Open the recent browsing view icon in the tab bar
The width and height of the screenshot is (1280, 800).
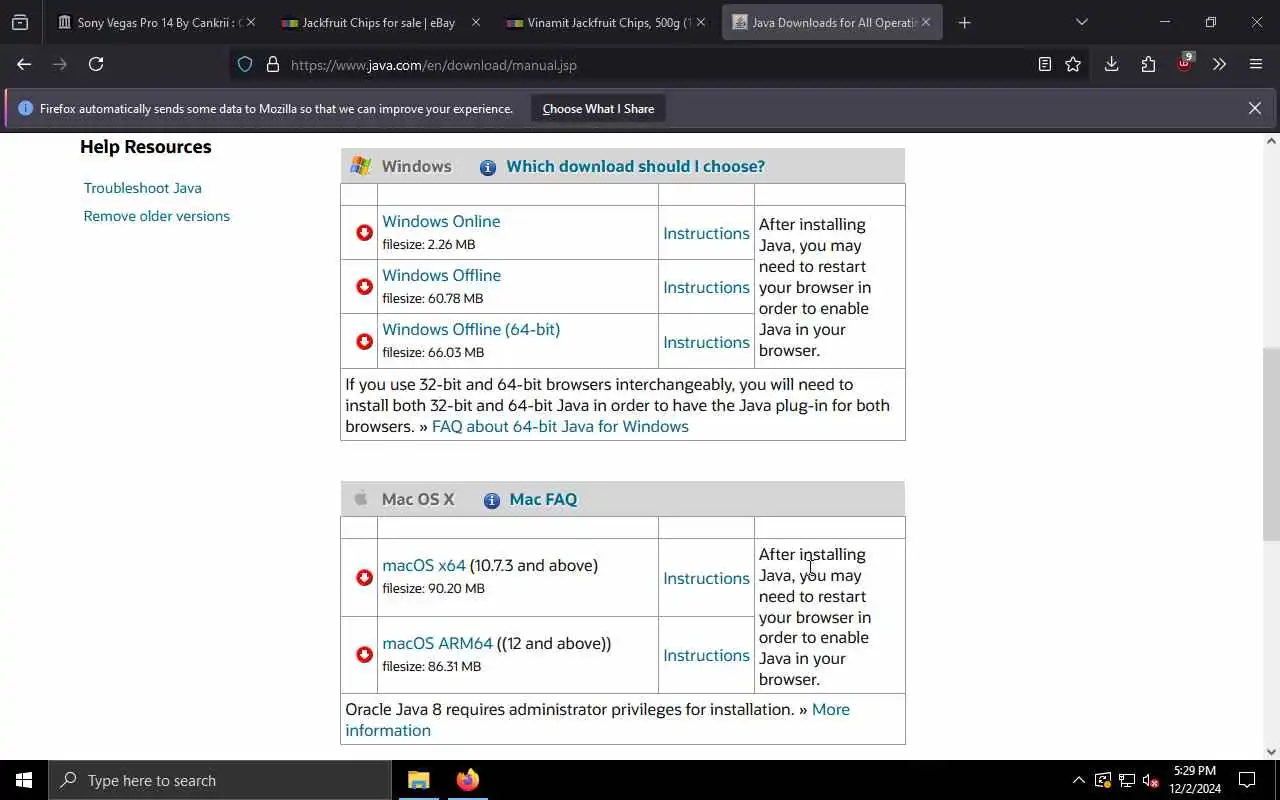(20, 22)
